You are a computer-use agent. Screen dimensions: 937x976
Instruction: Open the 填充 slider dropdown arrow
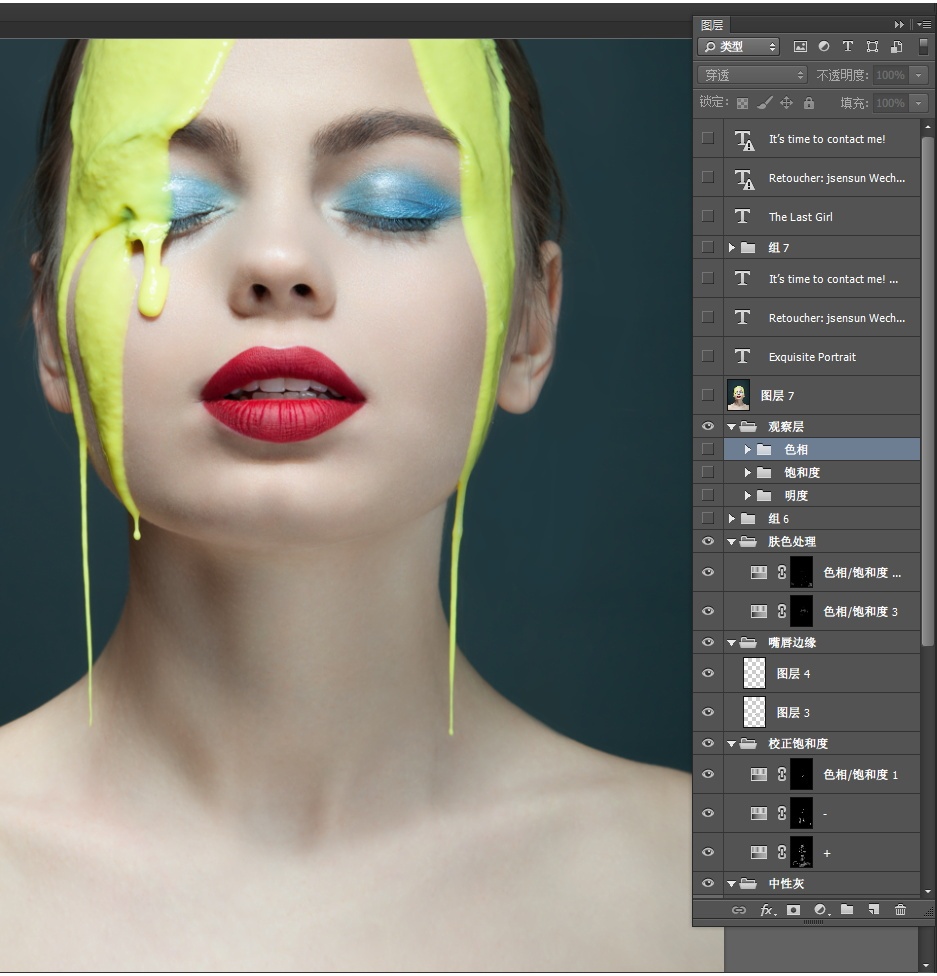(918, 103)
